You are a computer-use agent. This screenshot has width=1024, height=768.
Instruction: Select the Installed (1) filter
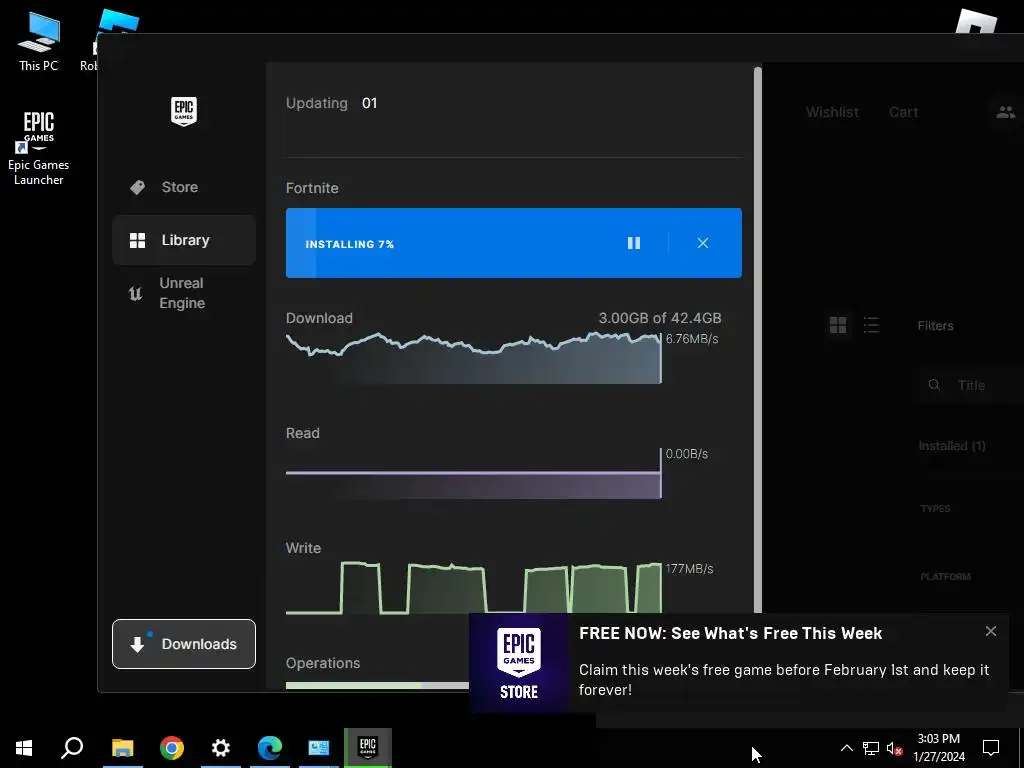(952, 446)
